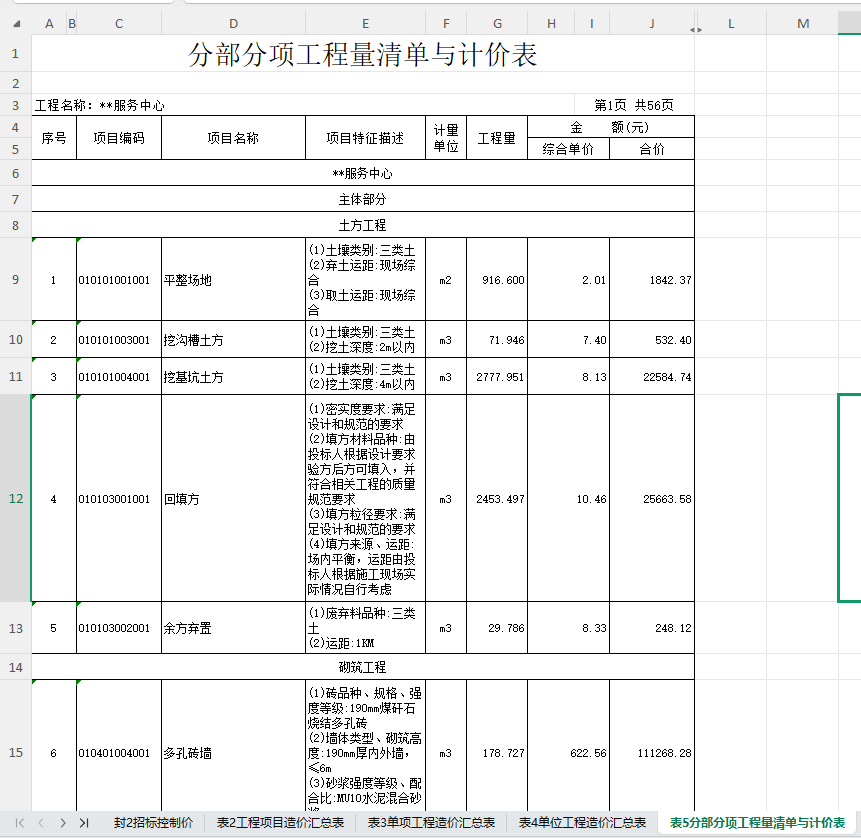Select row 1 header
Viewport: 861px width, 838px height.
(x=15, y=53)
